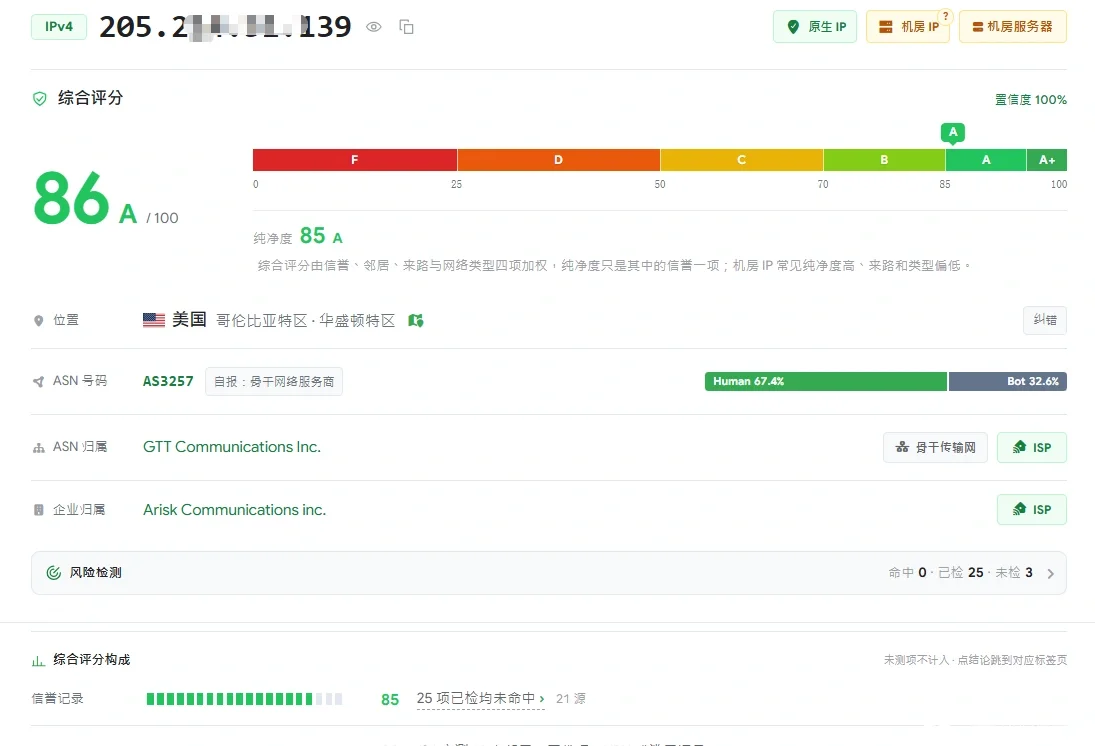
Task: Click the 纯净度 85 A value
Action: (x=321, y=236)
